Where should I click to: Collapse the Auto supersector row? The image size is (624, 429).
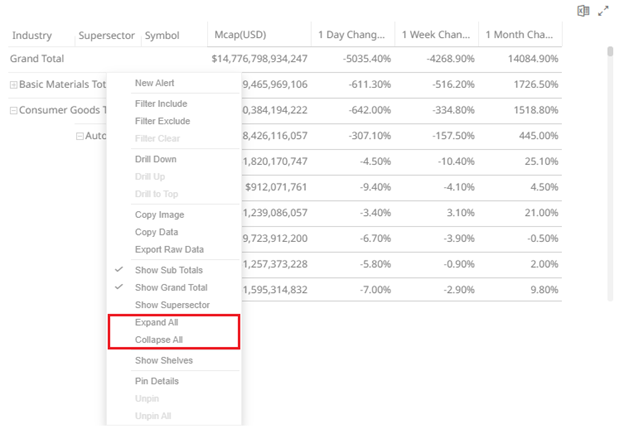pos(80,136)
